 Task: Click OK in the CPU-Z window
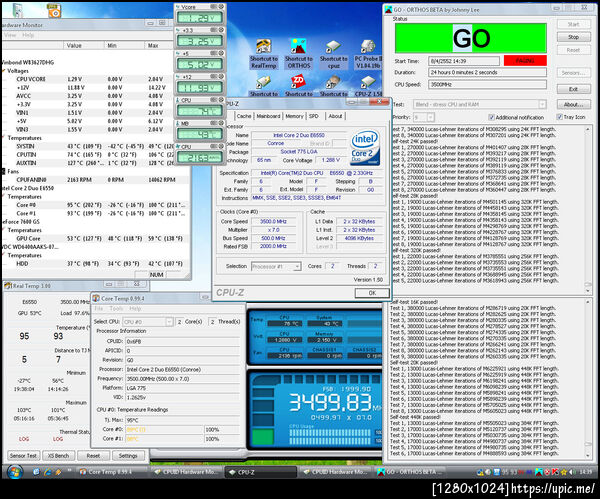click(372, 293)
